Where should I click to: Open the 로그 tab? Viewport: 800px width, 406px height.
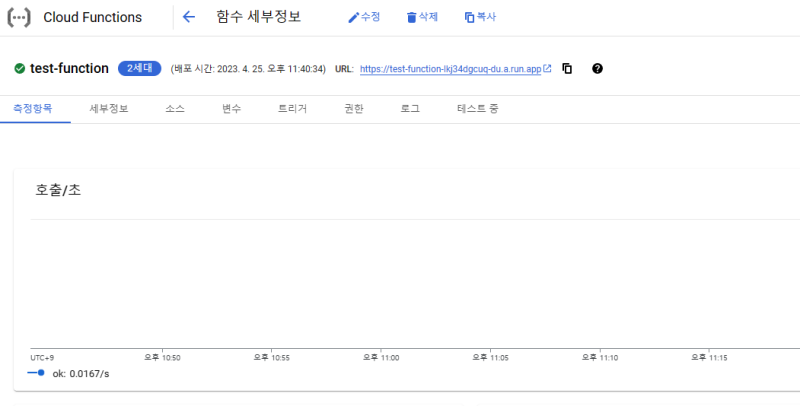point(410,108)
